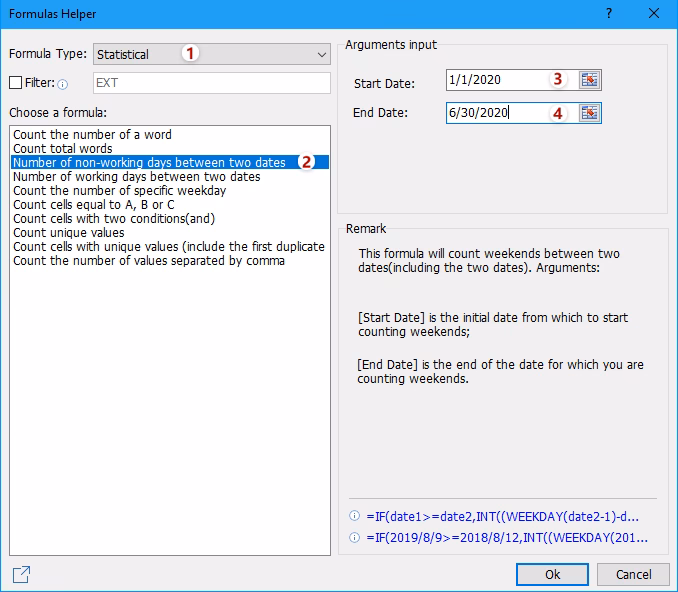Click the Filter text box
The width and height of the screenshot is (678, 592).
point(211,83)
